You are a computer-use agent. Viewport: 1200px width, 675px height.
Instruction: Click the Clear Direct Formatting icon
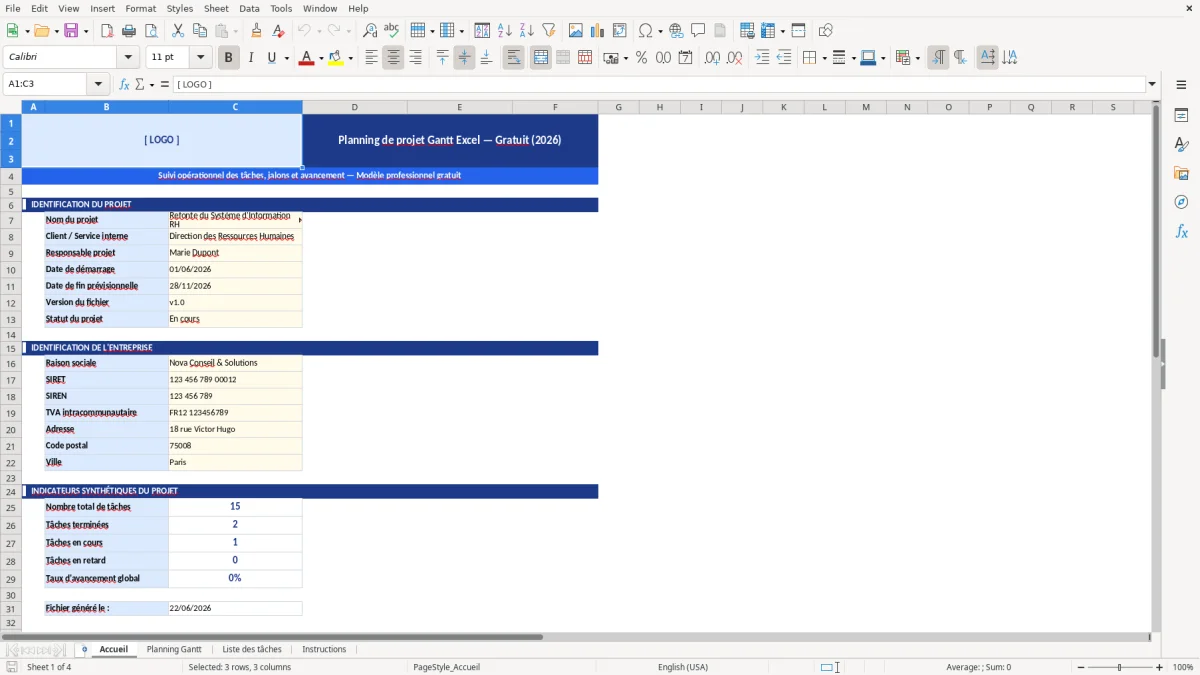279,31
